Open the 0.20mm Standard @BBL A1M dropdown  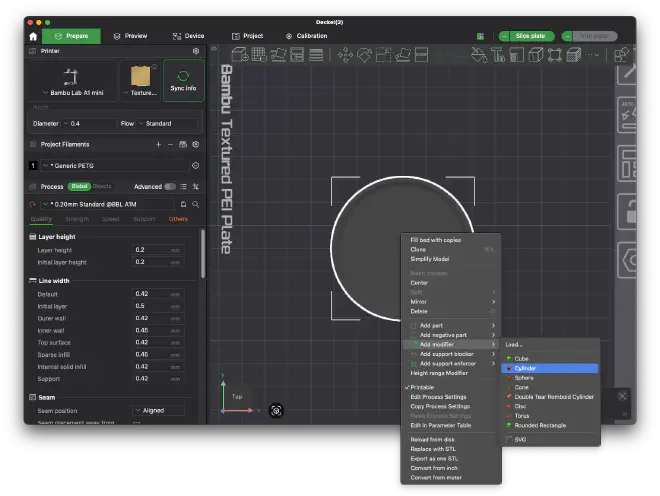pyautogui.click(x=107, y=204)
